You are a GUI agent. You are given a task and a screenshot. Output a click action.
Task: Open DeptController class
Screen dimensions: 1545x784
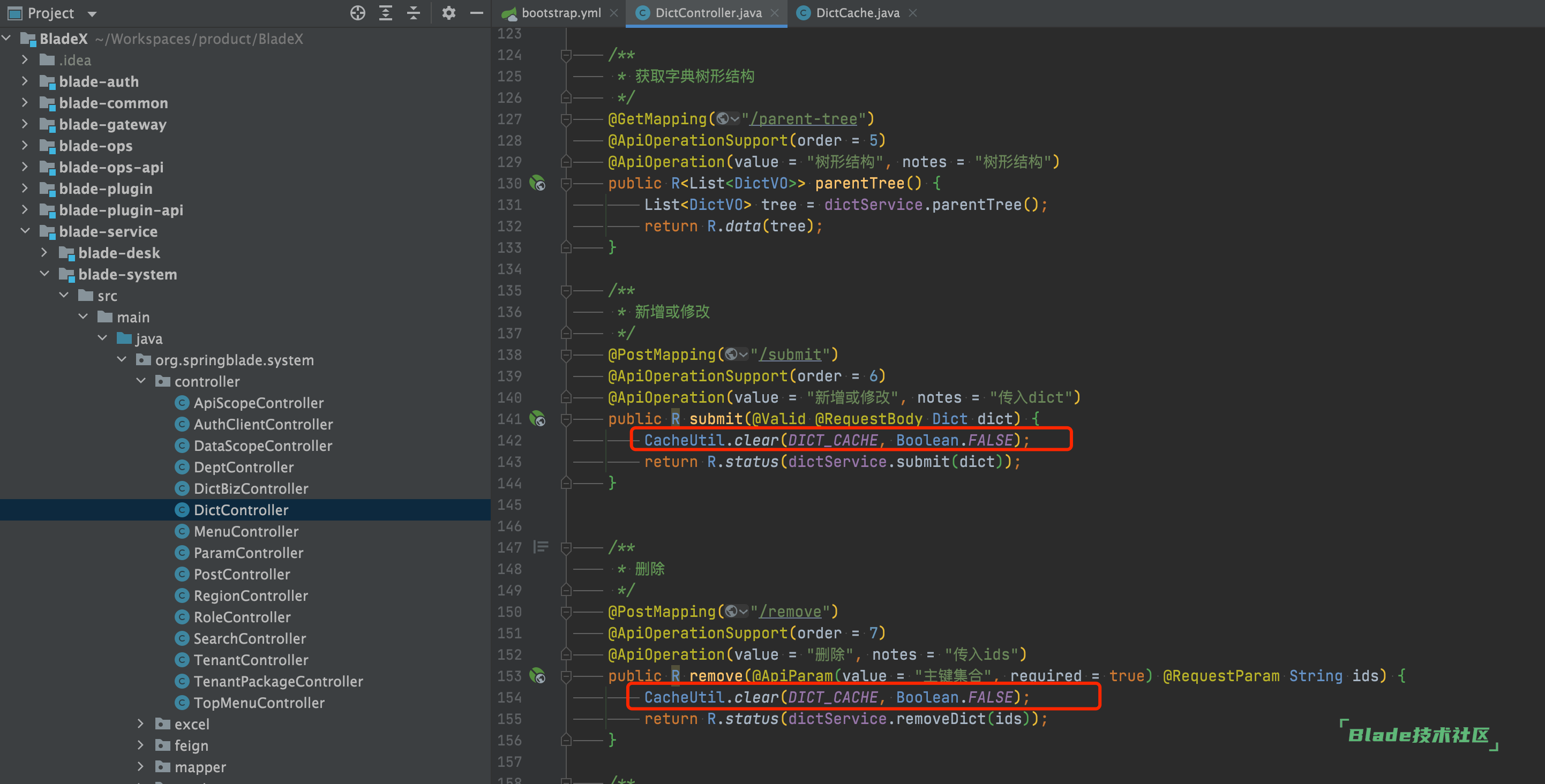tap(244, 467)
